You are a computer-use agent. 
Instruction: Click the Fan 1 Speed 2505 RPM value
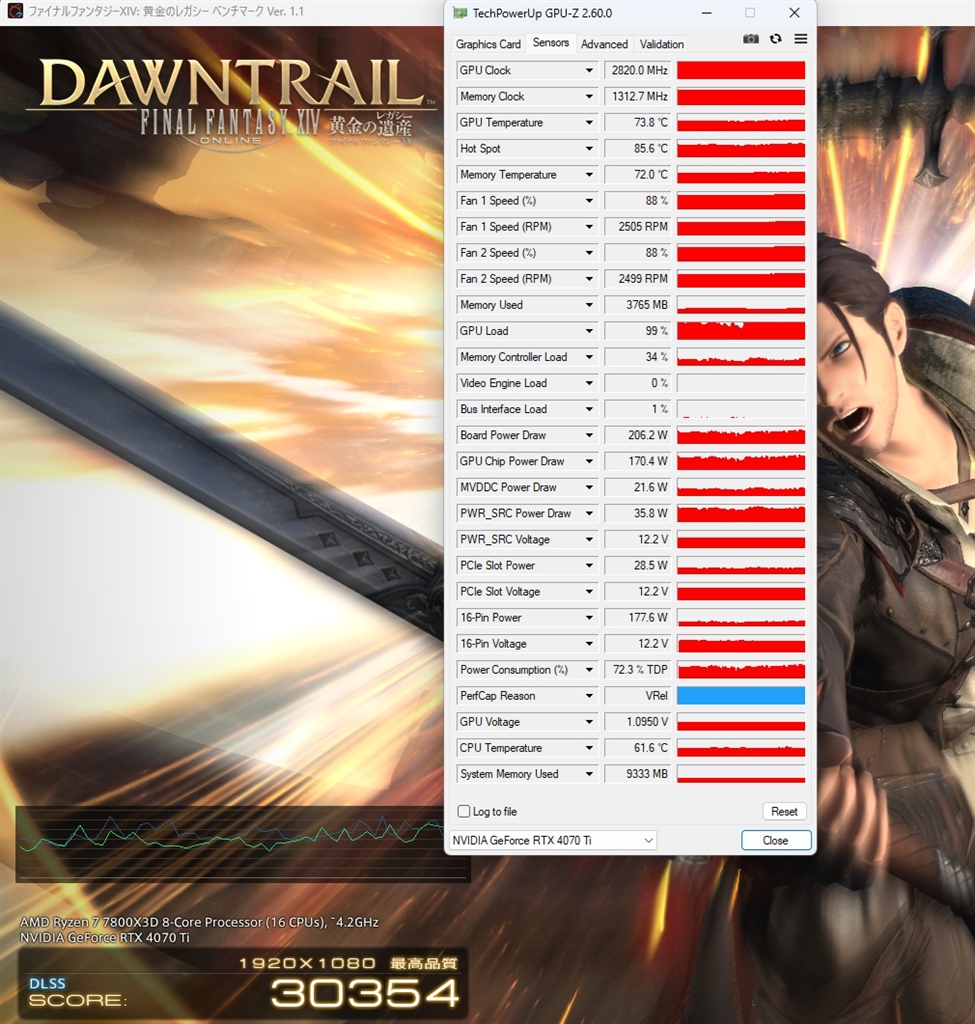click(x=638, y=227)
